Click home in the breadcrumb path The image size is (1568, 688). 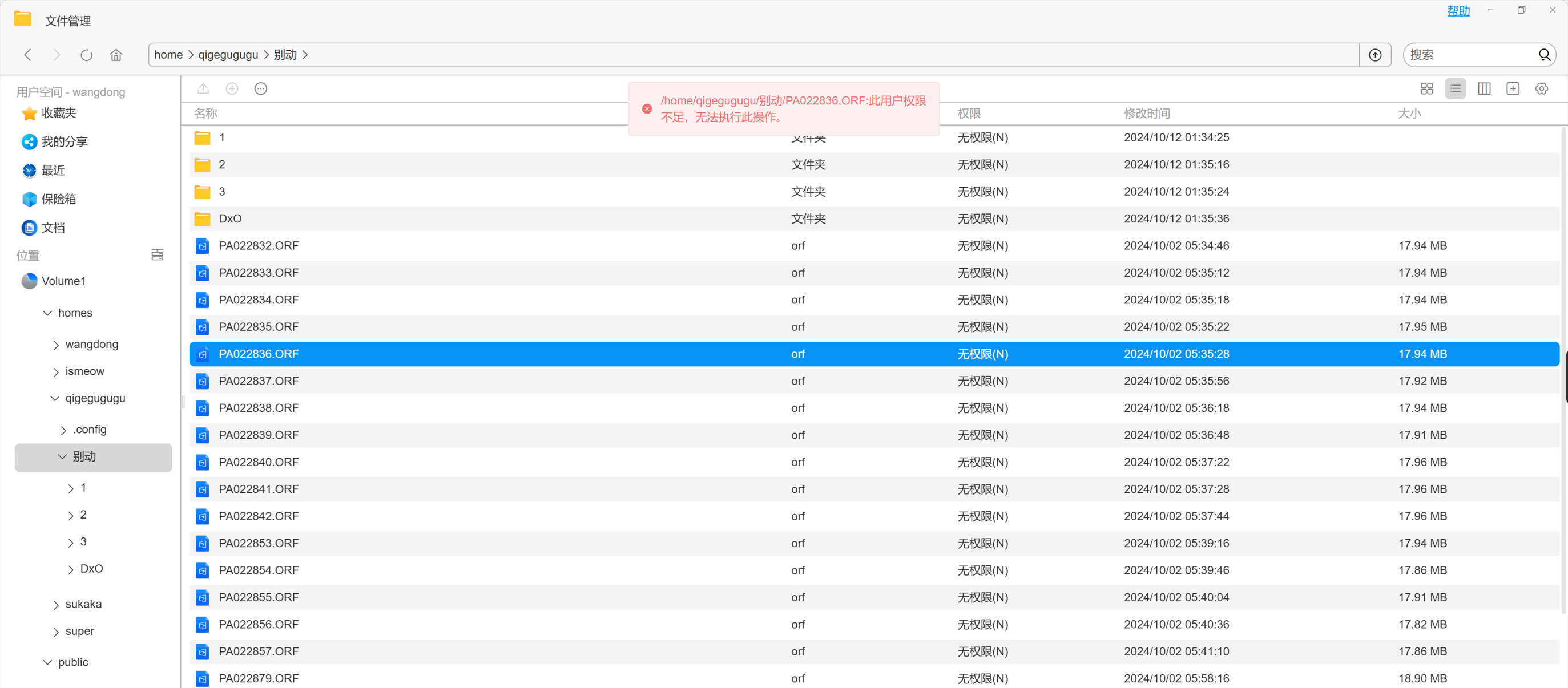point(168,55)
